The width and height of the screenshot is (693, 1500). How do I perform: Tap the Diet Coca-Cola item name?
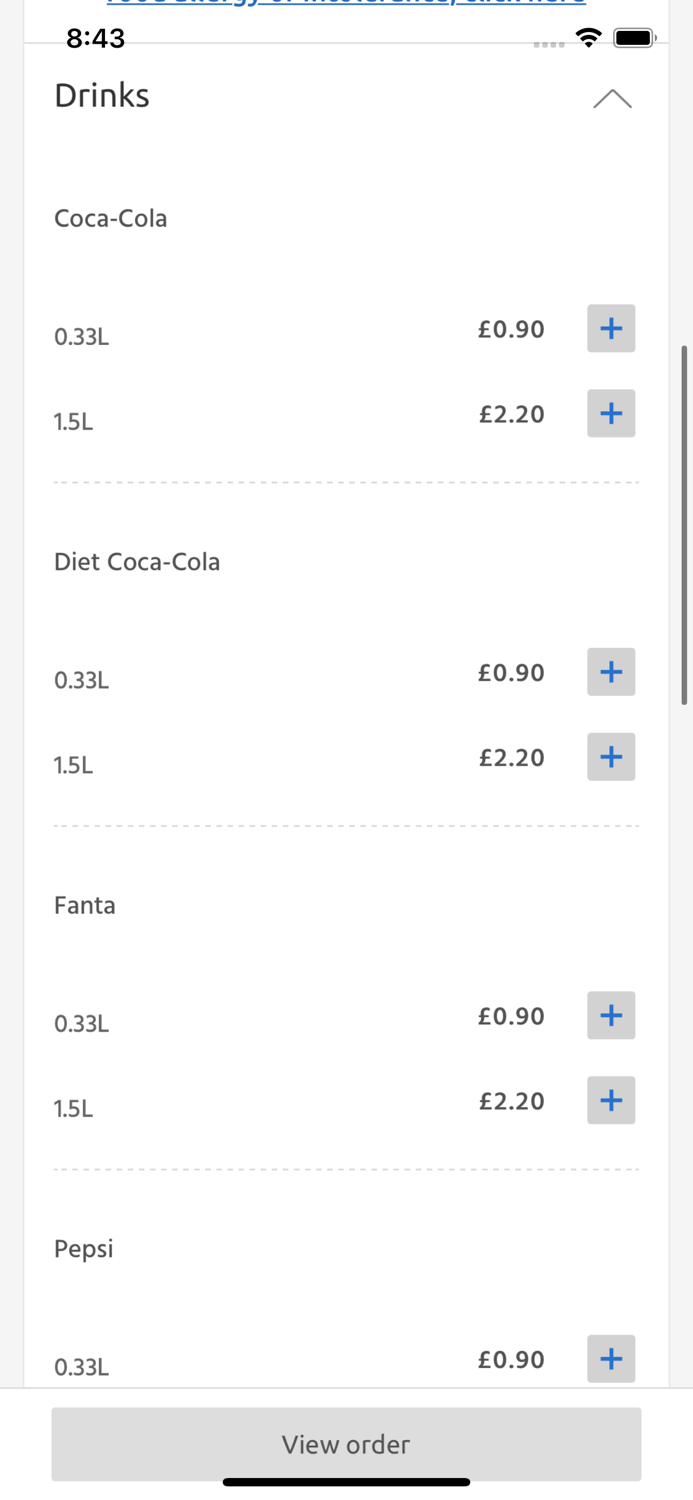pyautogui.click(x=137, y=562)
